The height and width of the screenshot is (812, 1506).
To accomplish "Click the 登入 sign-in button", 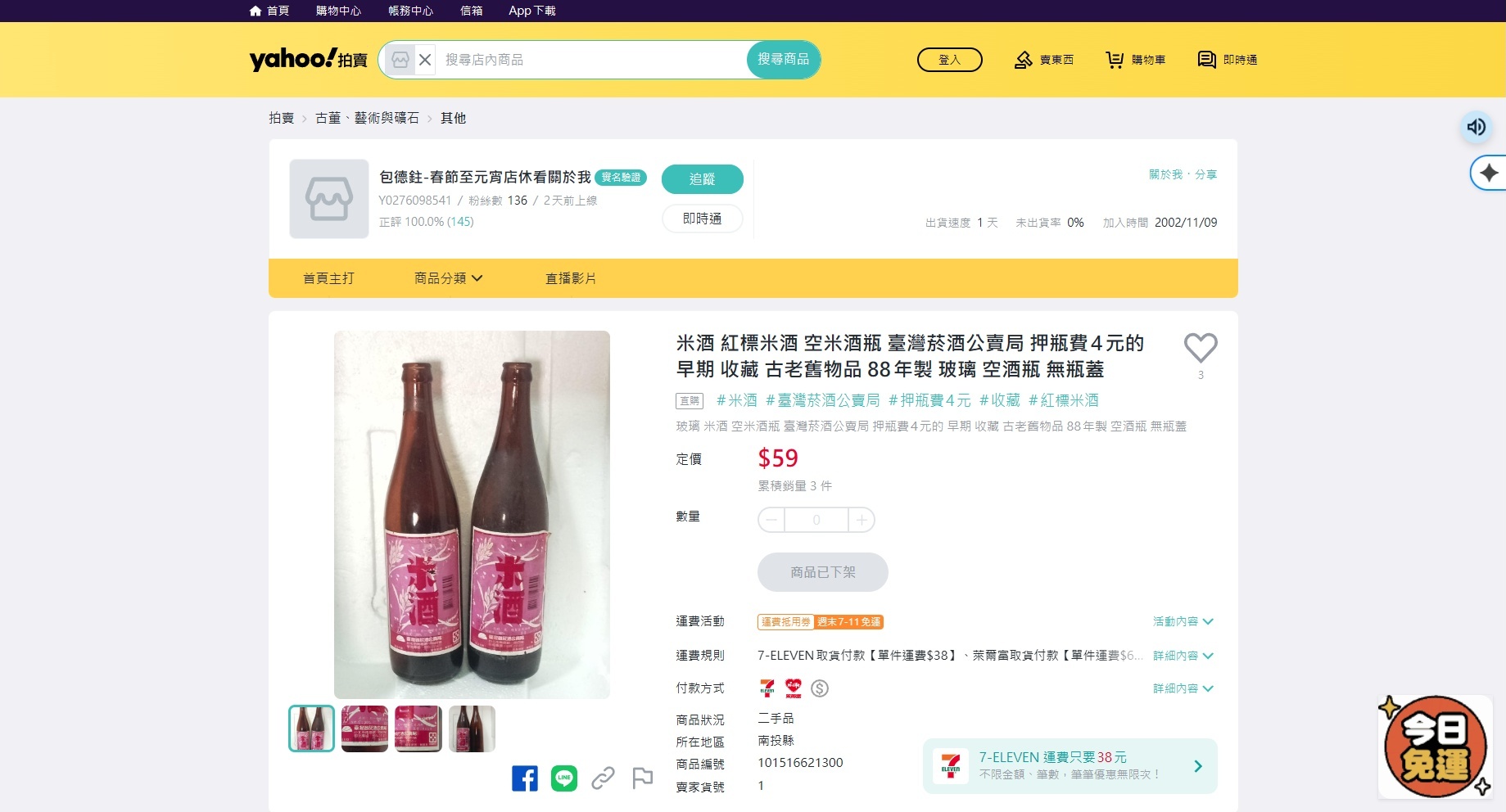I will coord(949,59).
